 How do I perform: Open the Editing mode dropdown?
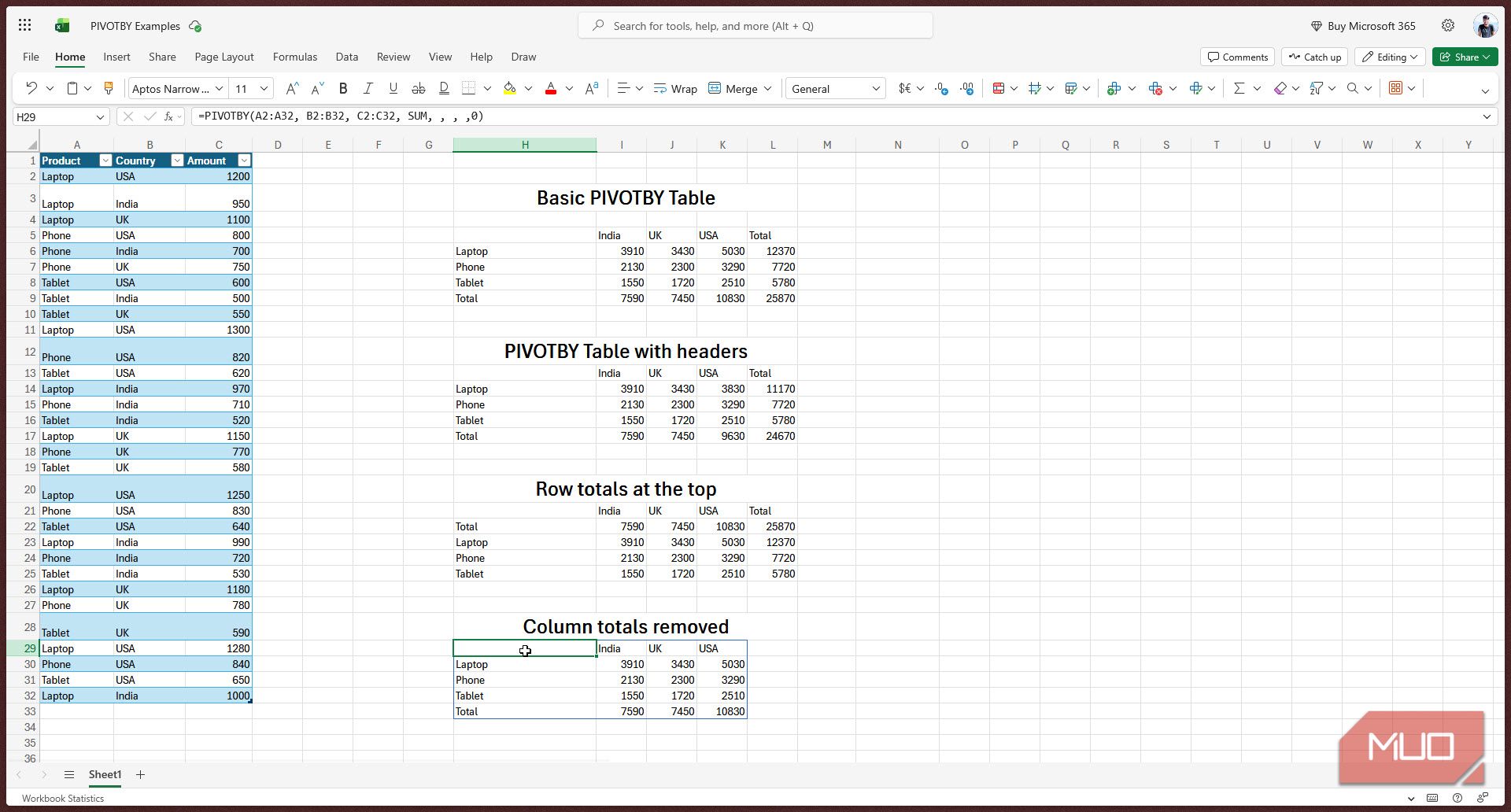(1391, 57)
